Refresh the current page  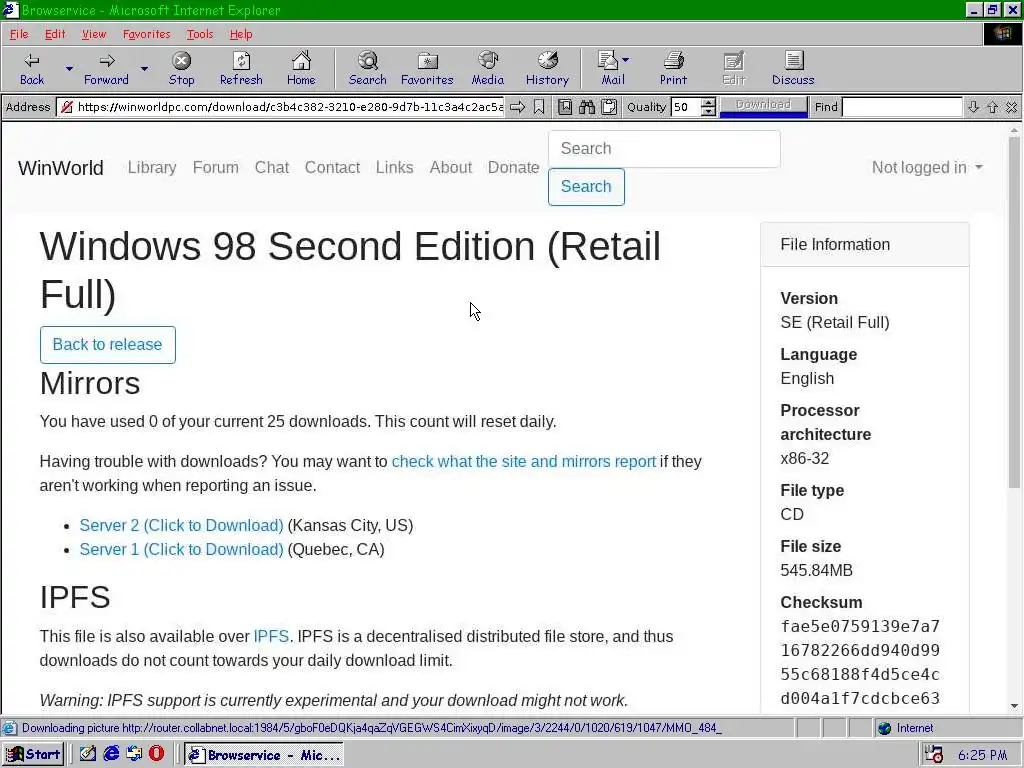241,69
